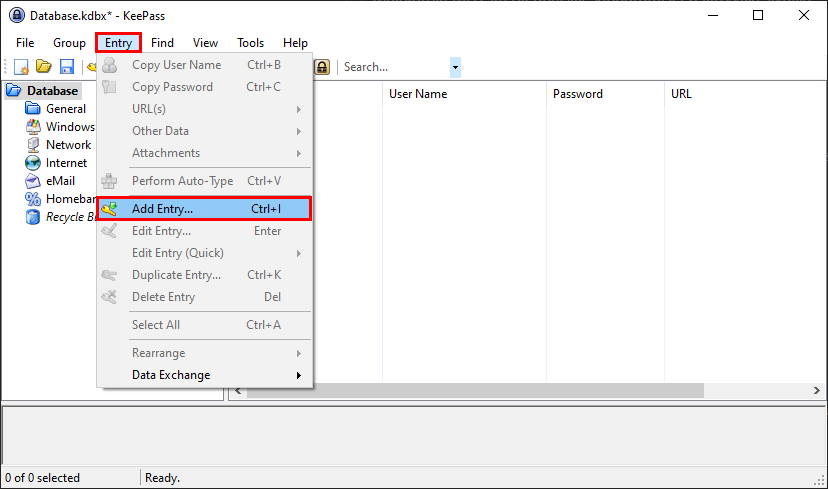Select the Network group label
The width and height of the screenshot is (828, 489).
tap(68, 145)
